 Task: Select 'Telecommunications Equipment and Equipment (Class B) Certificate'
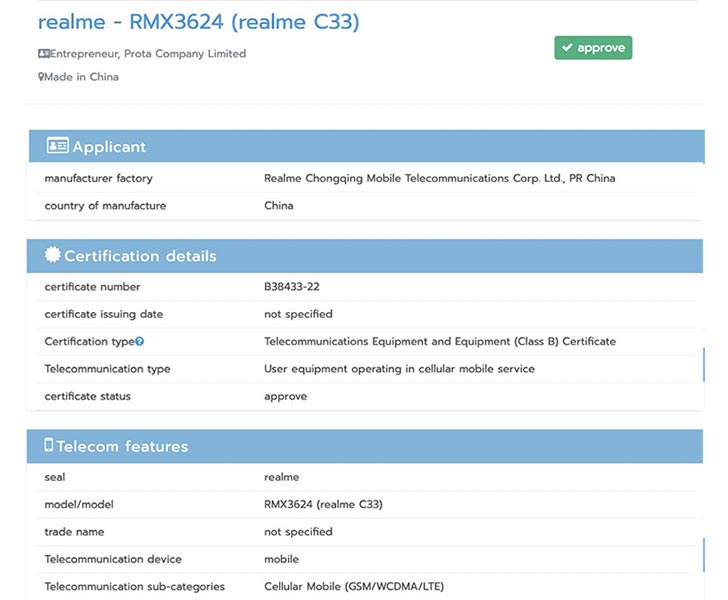coord(440,341)
